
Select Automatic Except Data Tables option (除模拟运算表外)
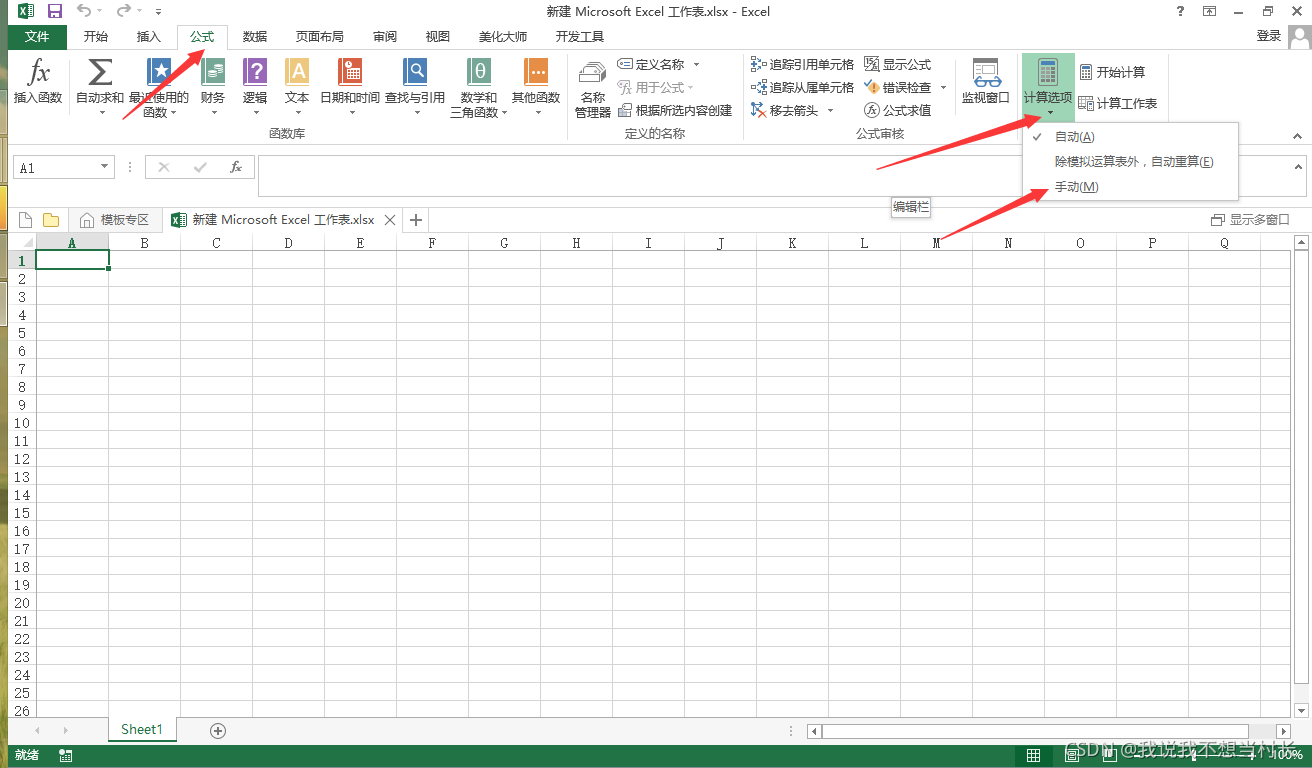pos(1130,161)
